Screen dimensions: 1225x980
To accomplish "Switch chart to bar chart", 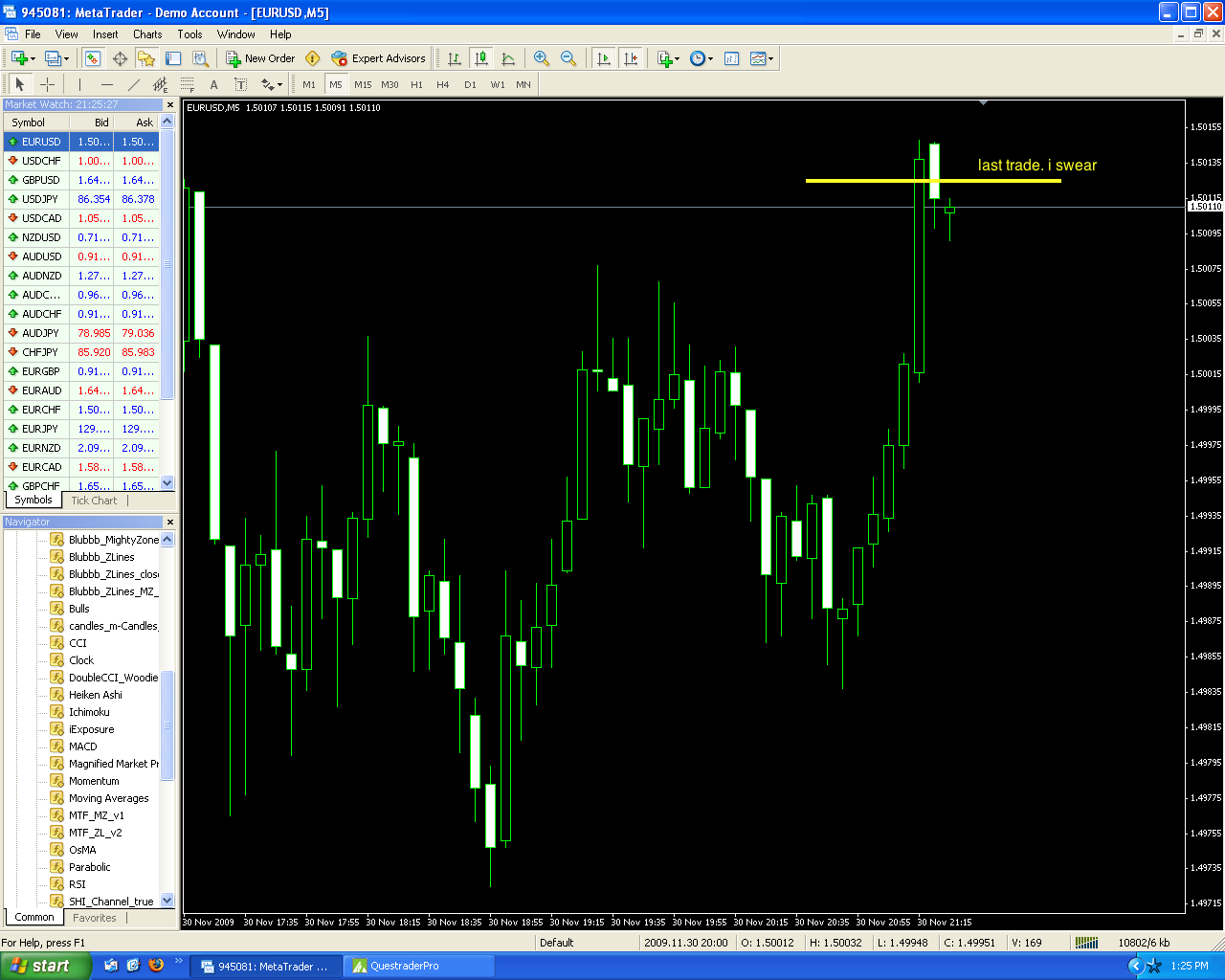I will pyautogui.click(x=455, y=58).
